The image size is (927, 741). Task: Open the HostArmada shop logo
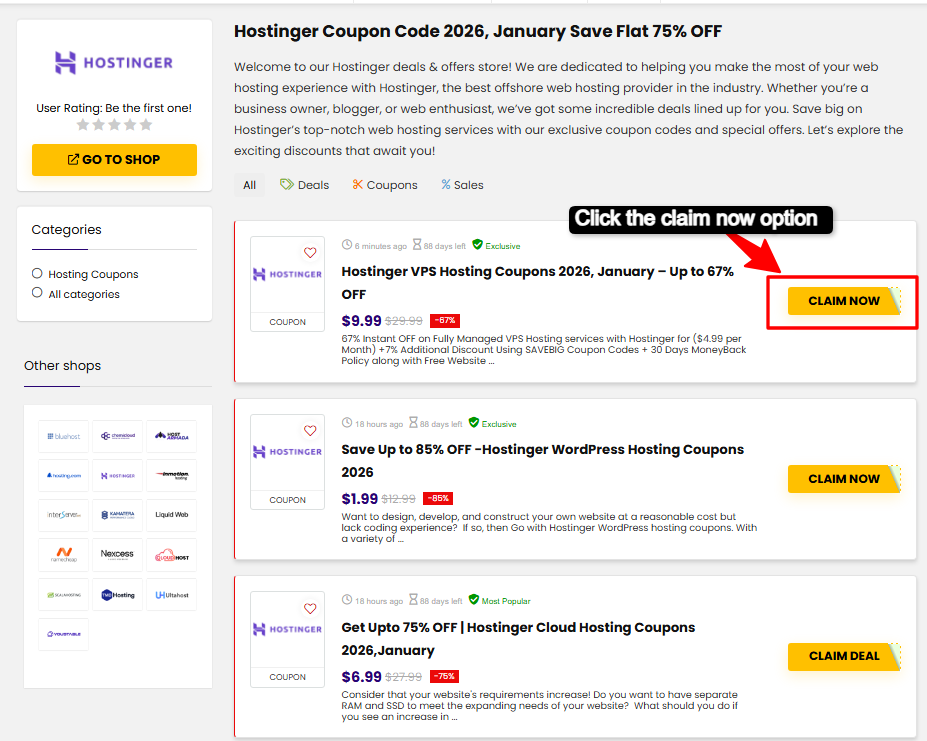171,436
